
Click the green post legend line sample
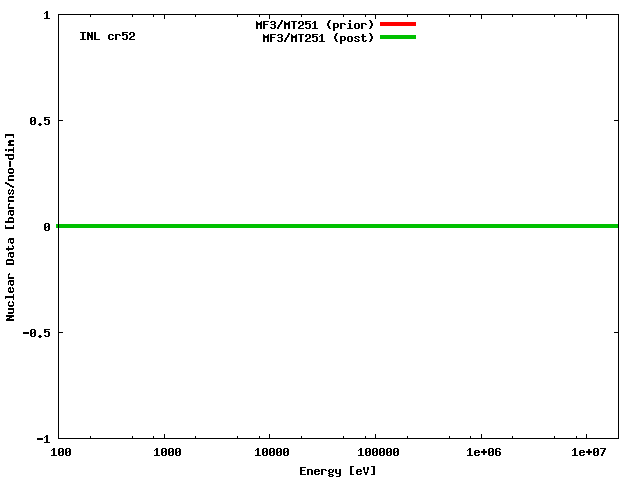pos(397,38)
